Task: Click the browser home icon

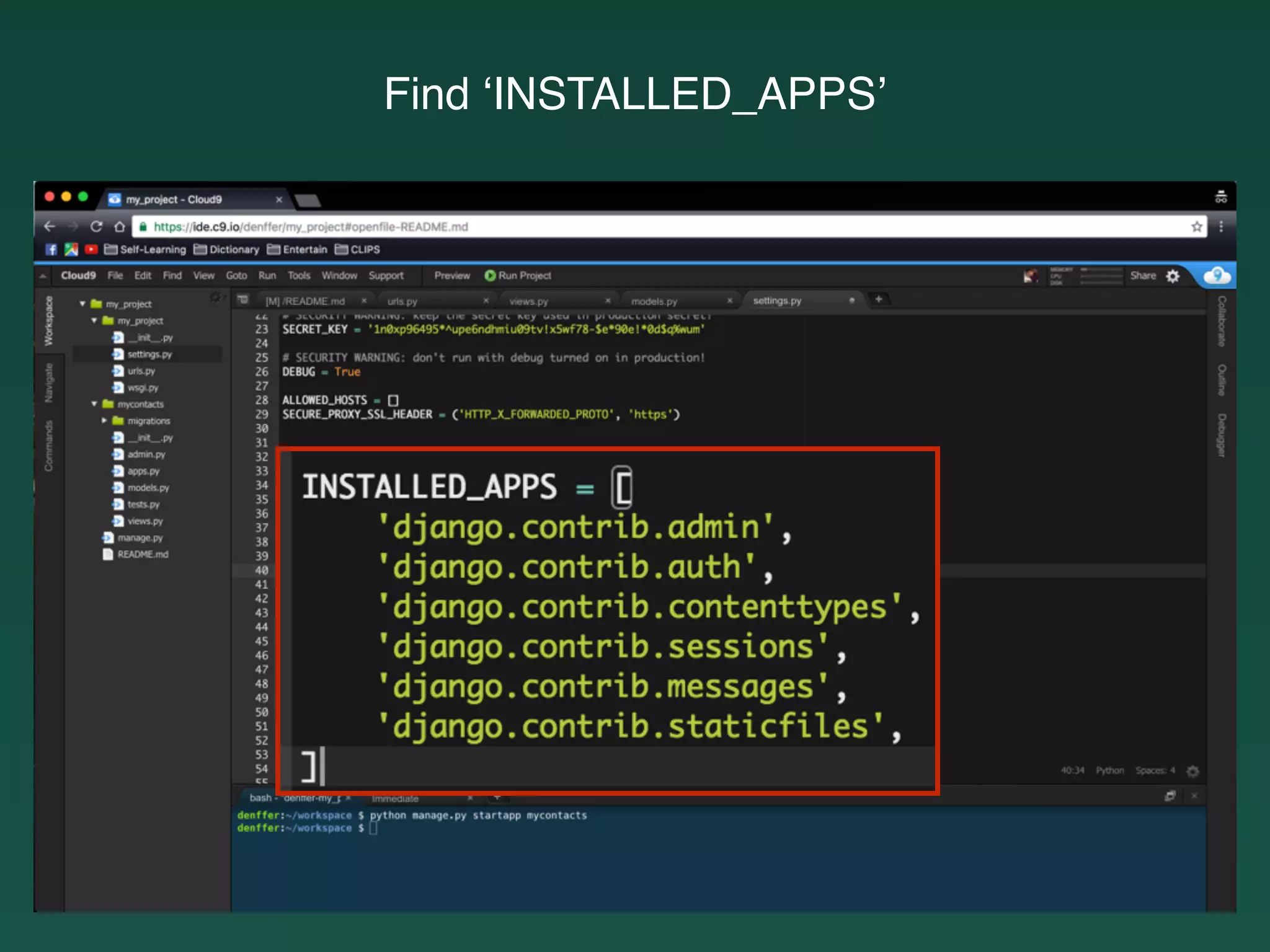Action: tap(120, 227)
